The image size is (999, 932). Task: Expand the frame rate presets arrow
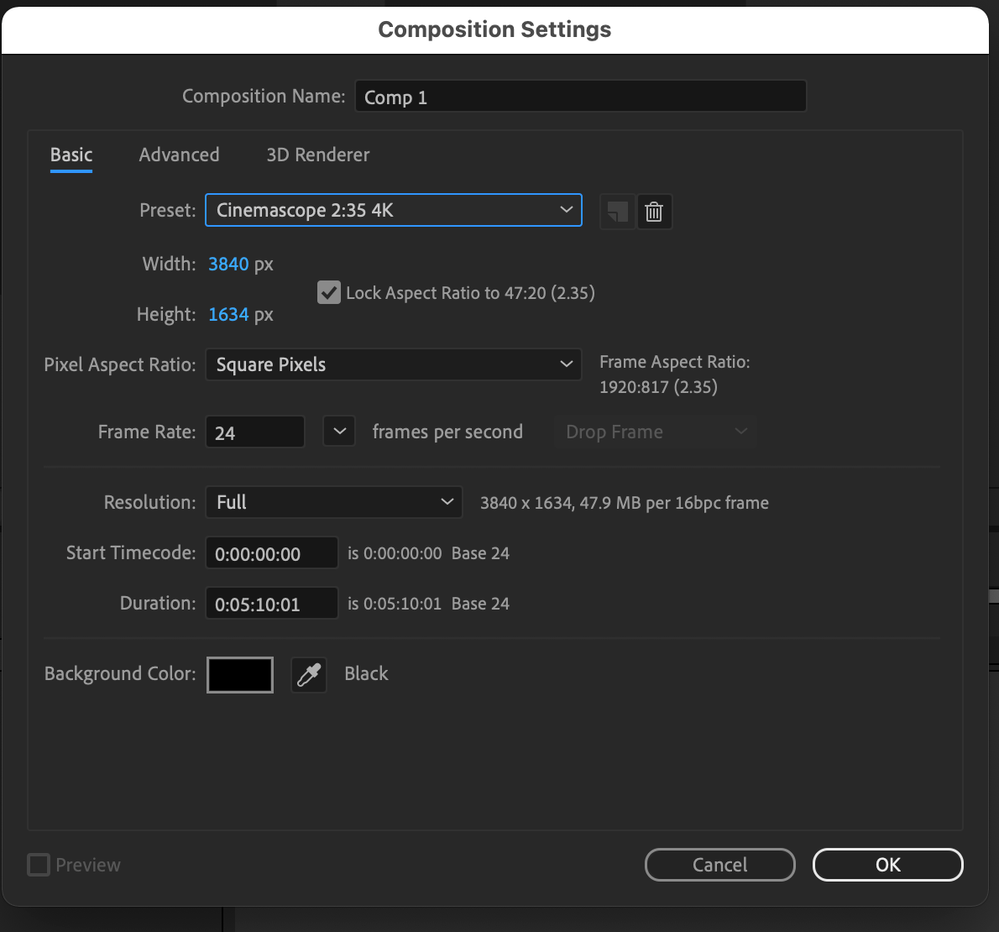[339, 431]
